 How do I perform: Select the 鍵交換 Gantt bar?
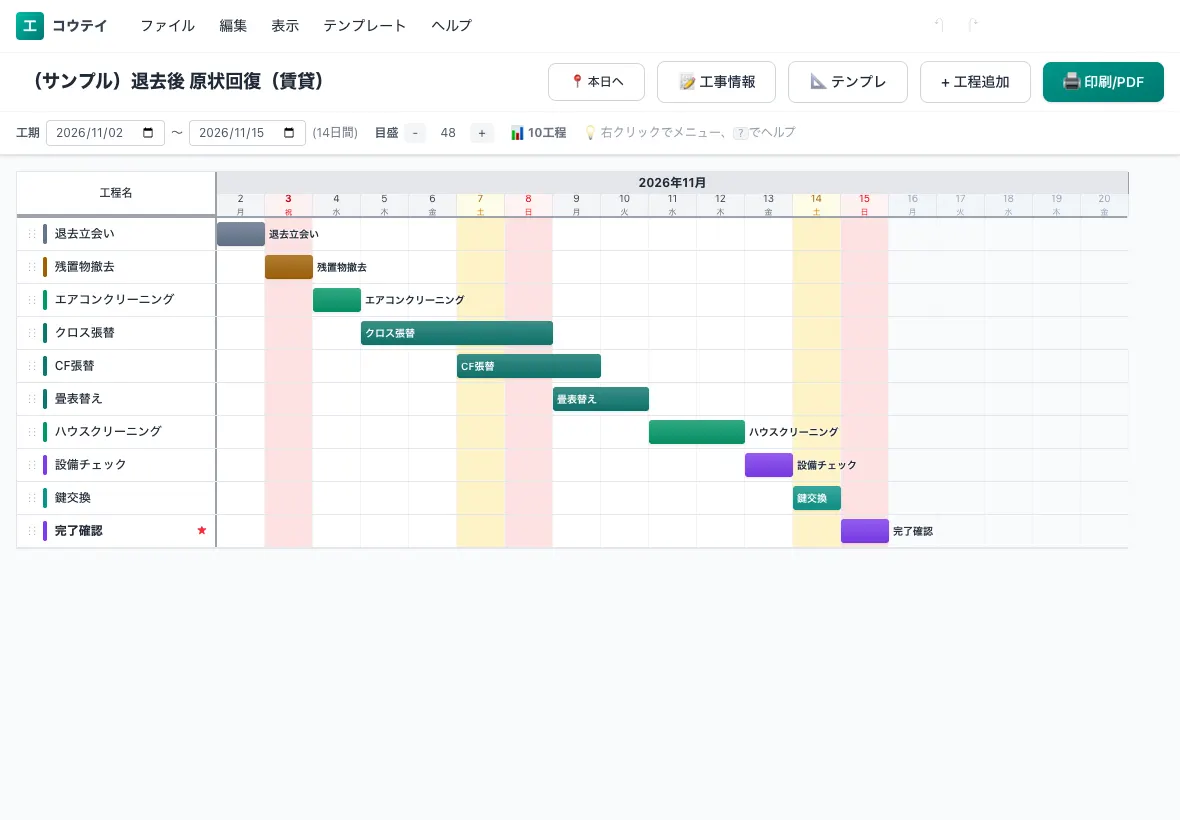point(817,498)
